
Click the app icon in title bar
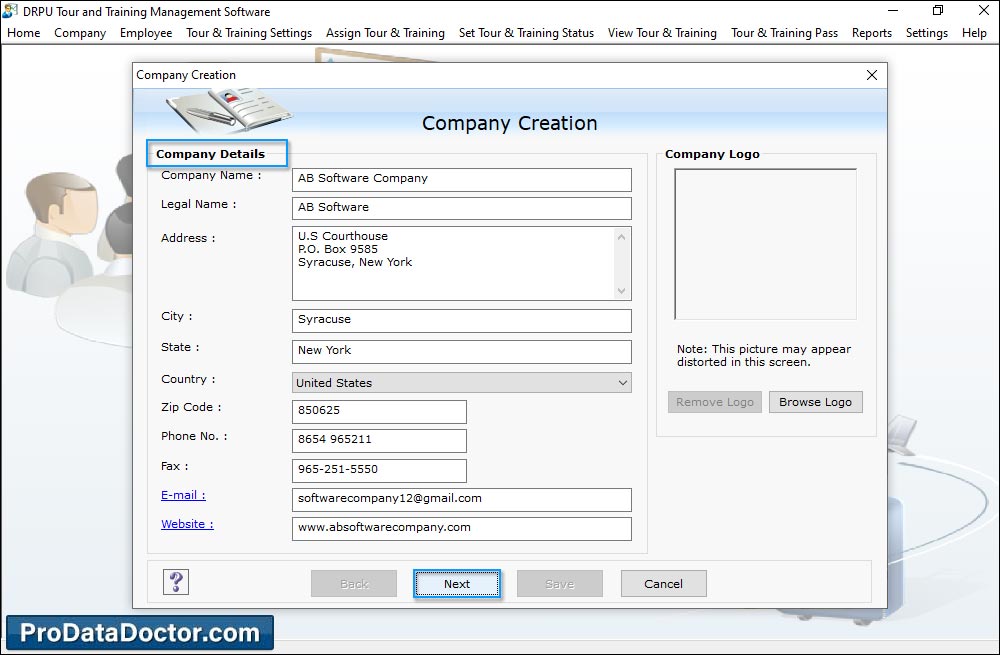(x=10, y=11)
